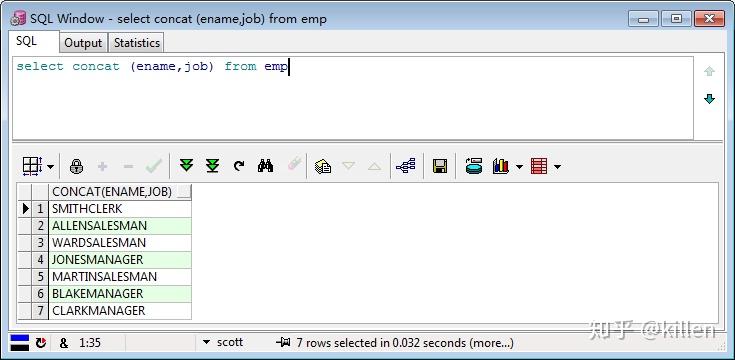Click the delete record minus icon
Viewport: 735px width, 360px height.
tap(128, 166)
